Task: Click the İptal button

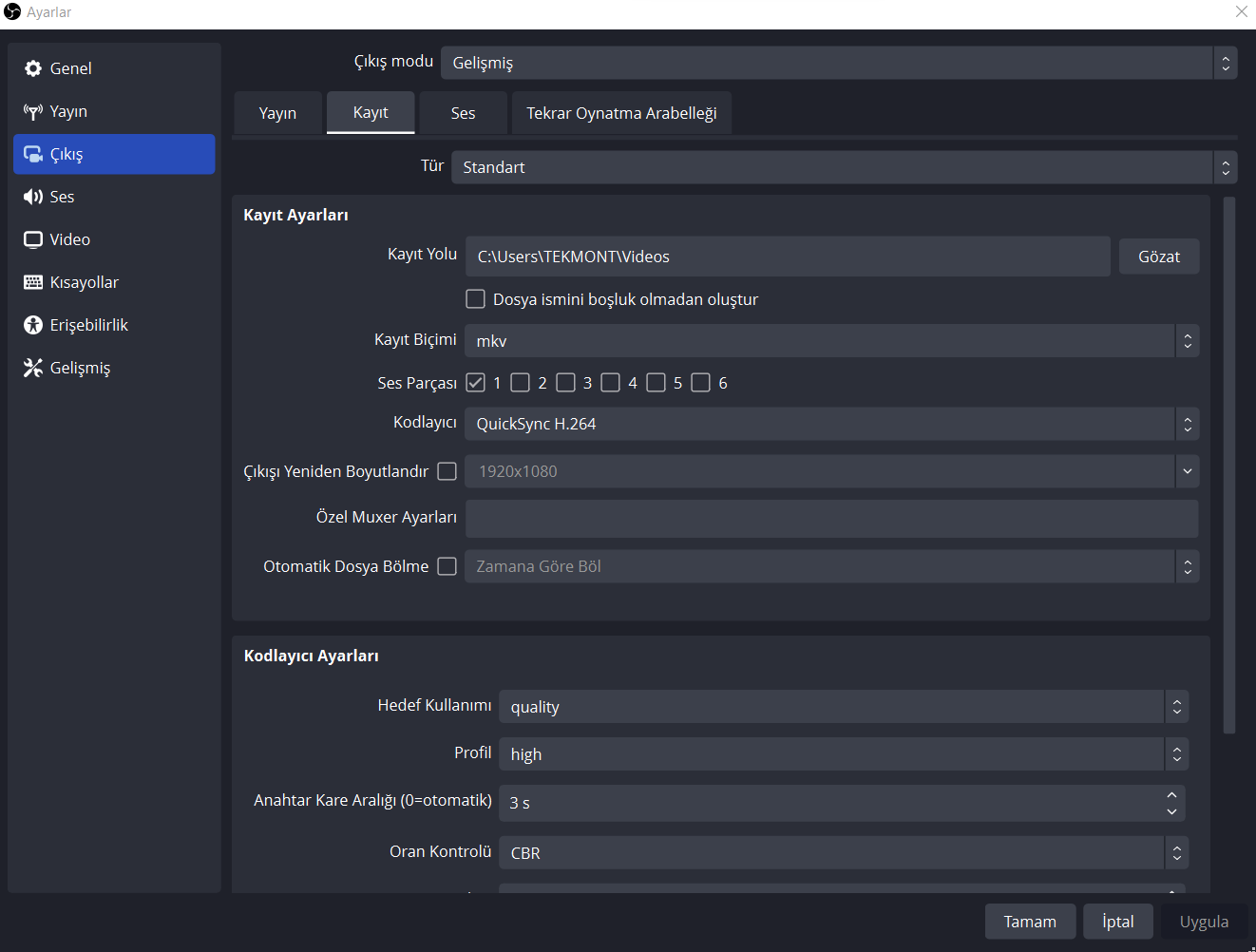Action: [1118, 922]
